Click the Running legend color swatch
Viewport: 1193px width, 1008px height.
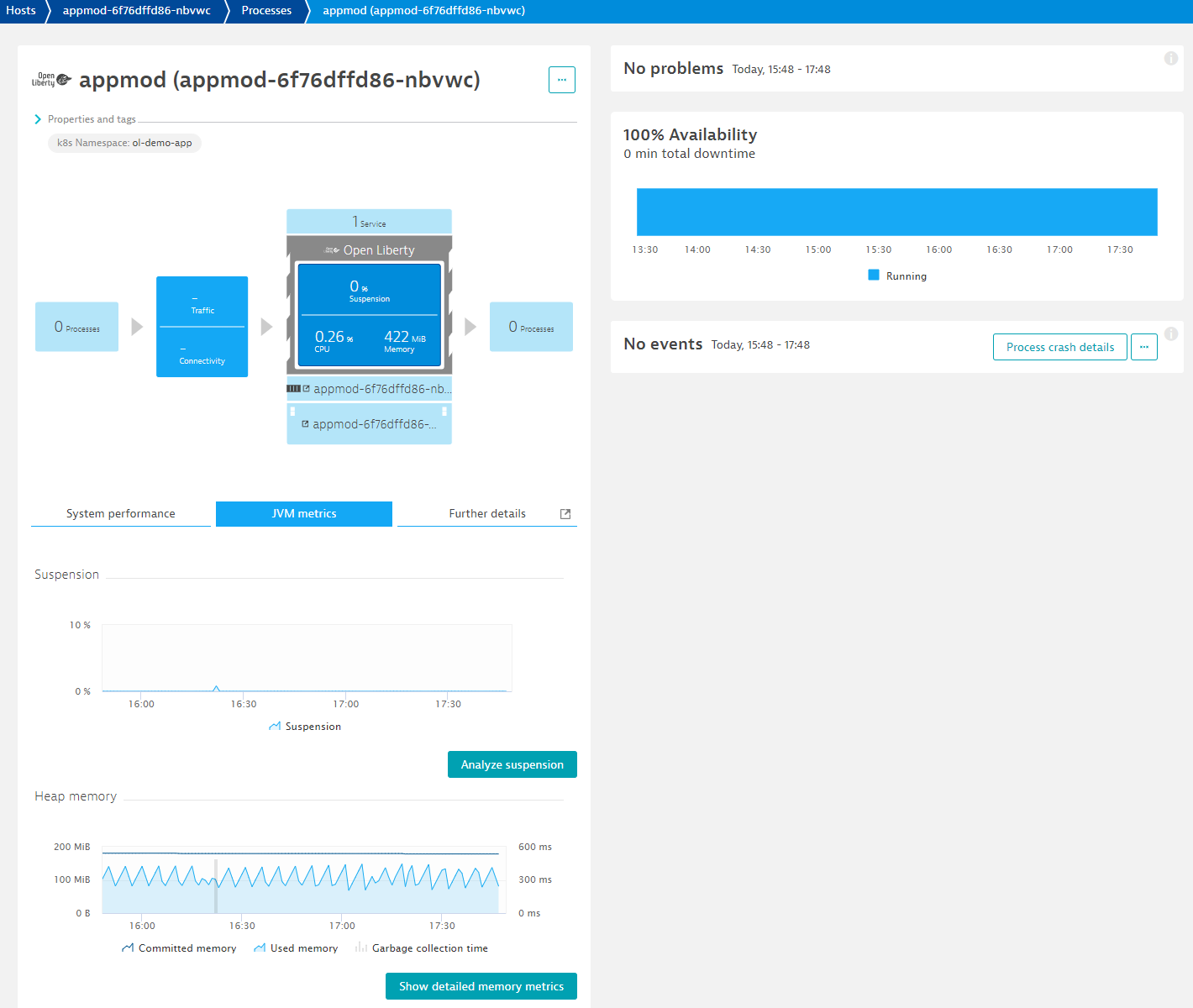(x=874, y=276)
